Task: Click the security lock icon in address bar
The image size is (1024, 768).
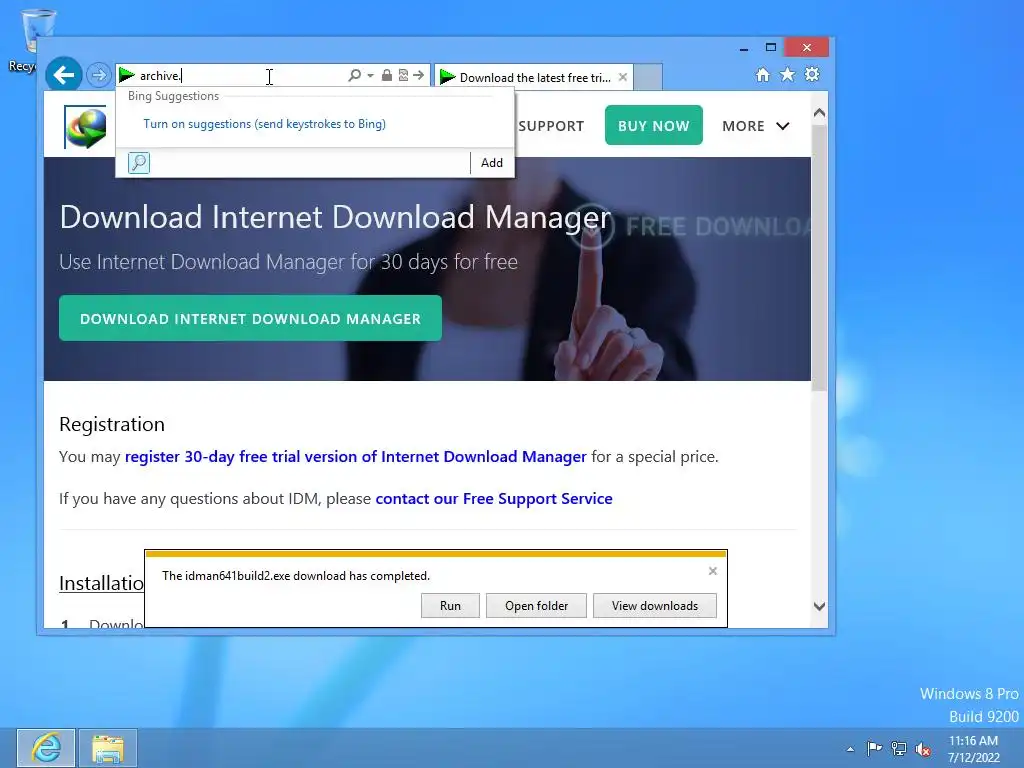Action: point(387,76)
